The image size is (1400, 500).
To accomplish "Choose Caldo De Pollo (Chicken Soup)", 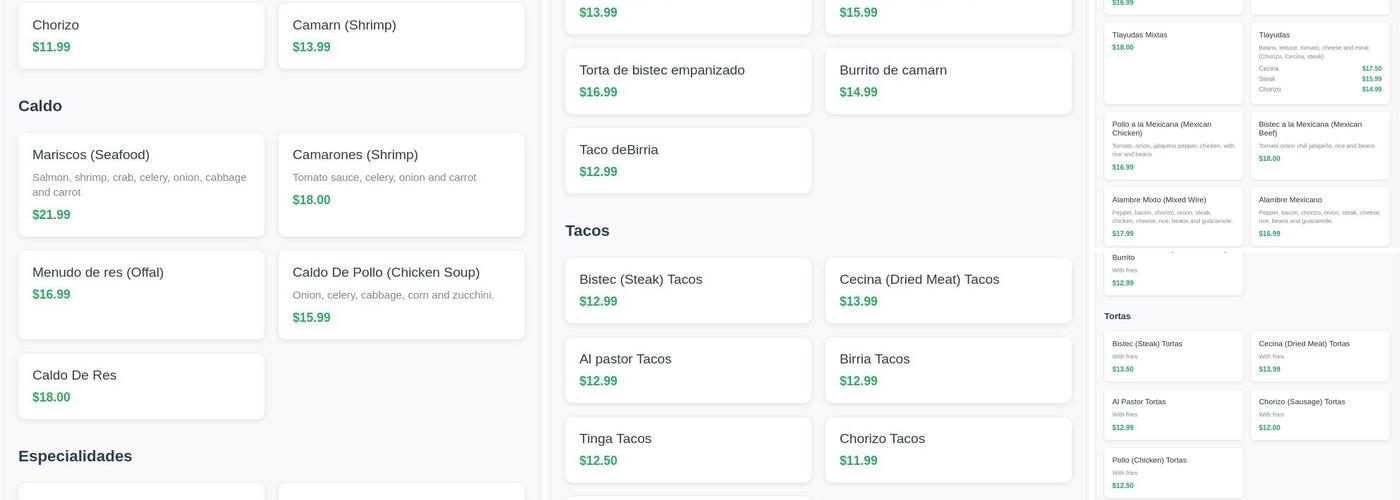I will (x=401, y=294).
